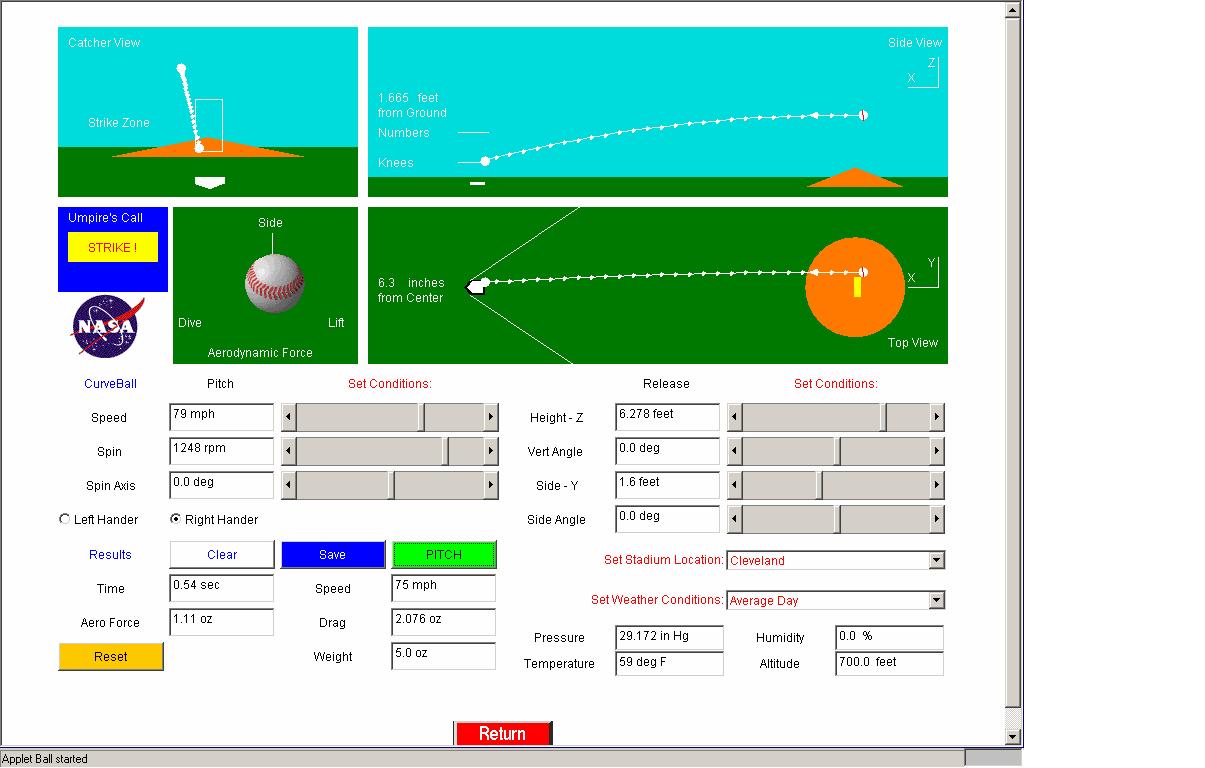Click the Time result field 0.54 sec
The width and height of the screenshot is (1205, 768).
point(222,588)
